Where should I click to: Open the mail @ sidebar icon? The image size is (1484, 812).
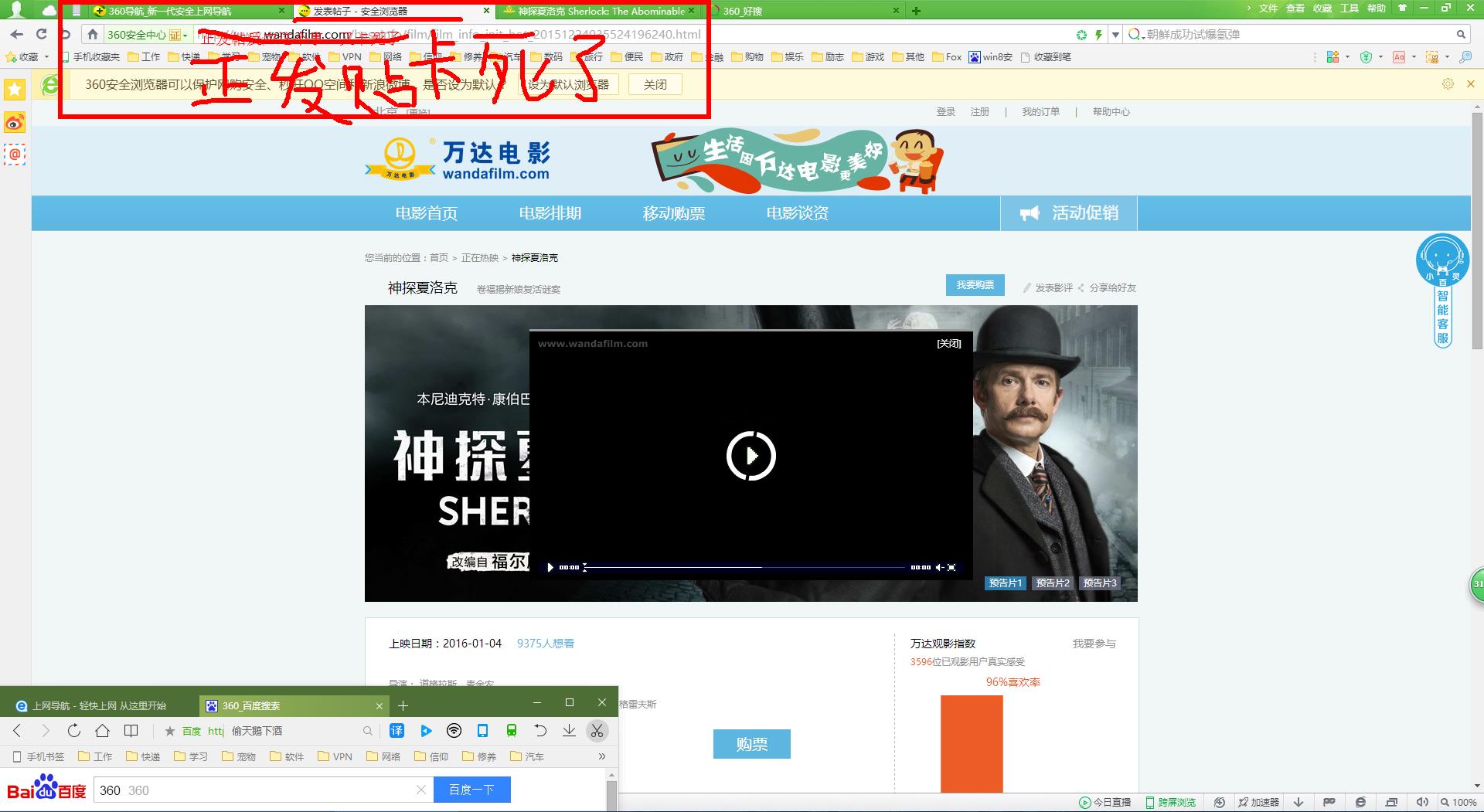tap(15, 155)
